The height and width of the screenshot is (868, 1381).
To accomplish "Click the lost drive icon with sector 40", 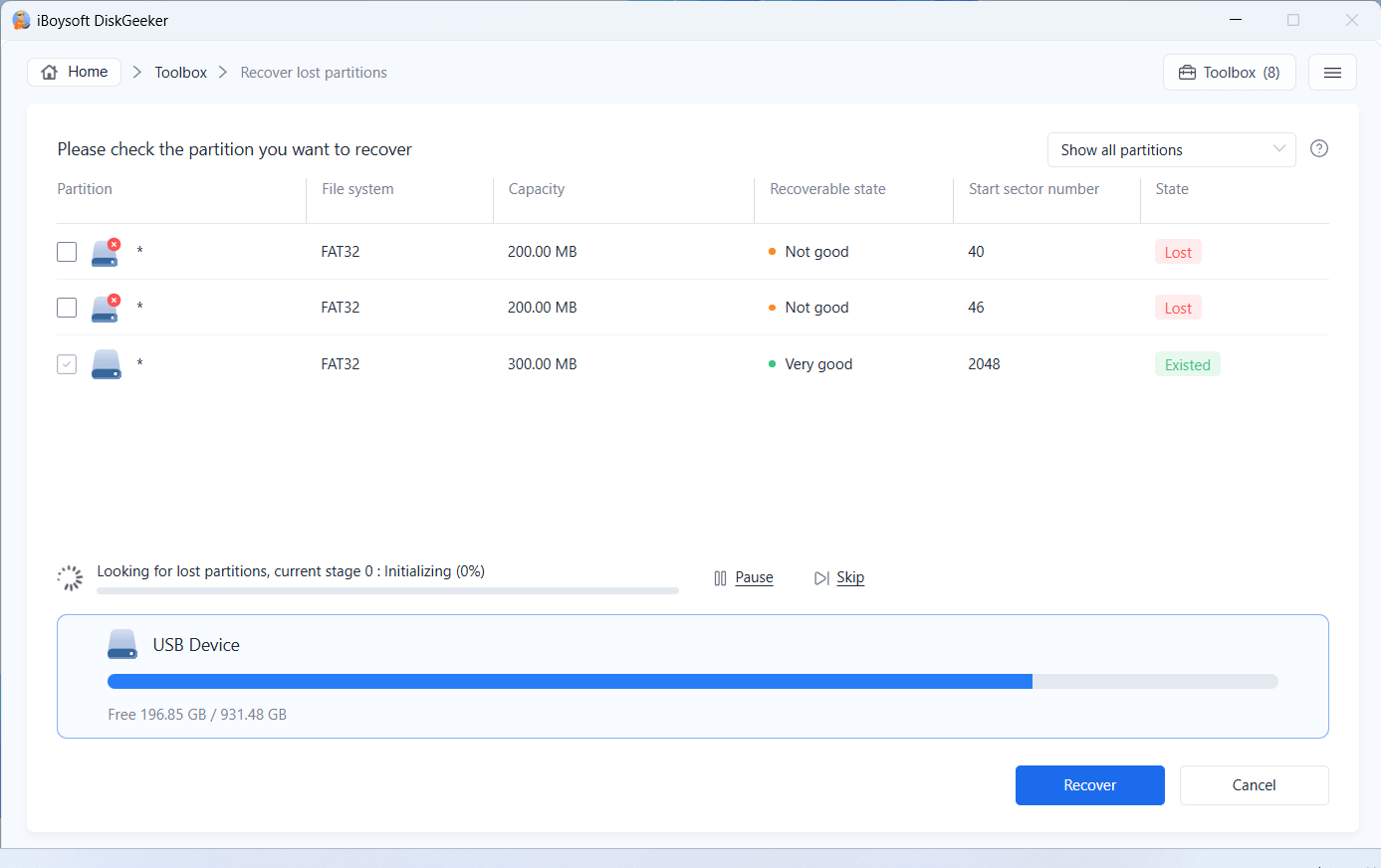I will [106, 252].
